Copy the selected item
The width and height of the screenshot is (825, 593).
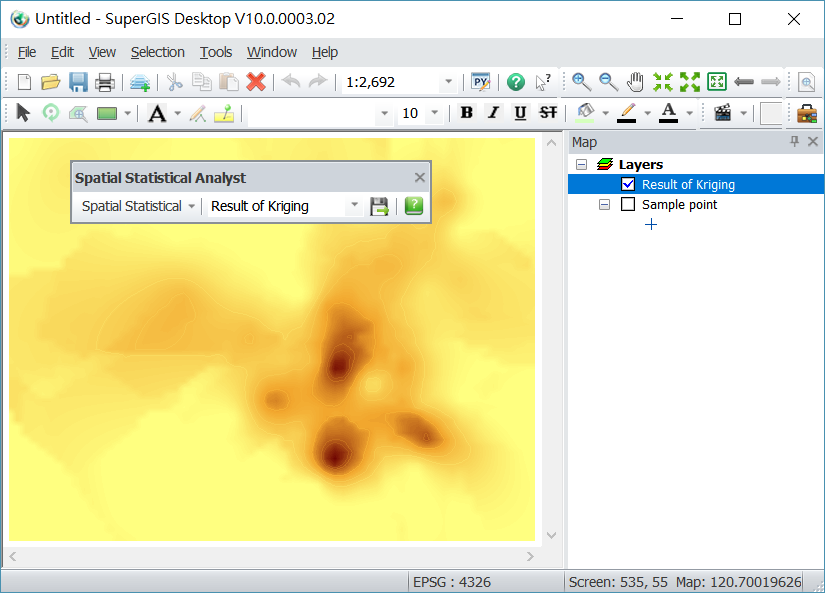pos(202,82)
